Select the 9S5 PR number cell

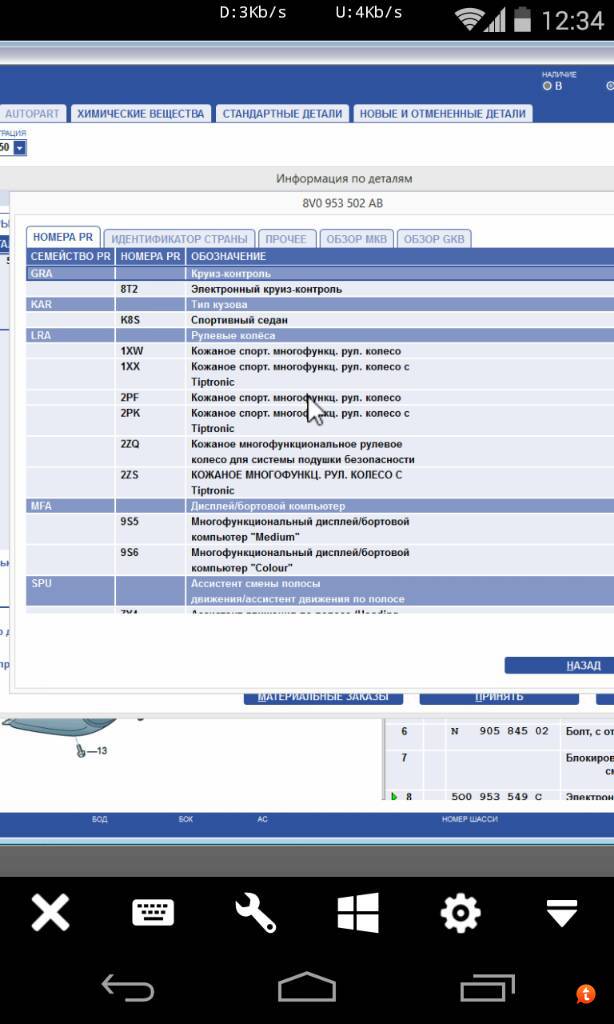[x=150, y=529]
